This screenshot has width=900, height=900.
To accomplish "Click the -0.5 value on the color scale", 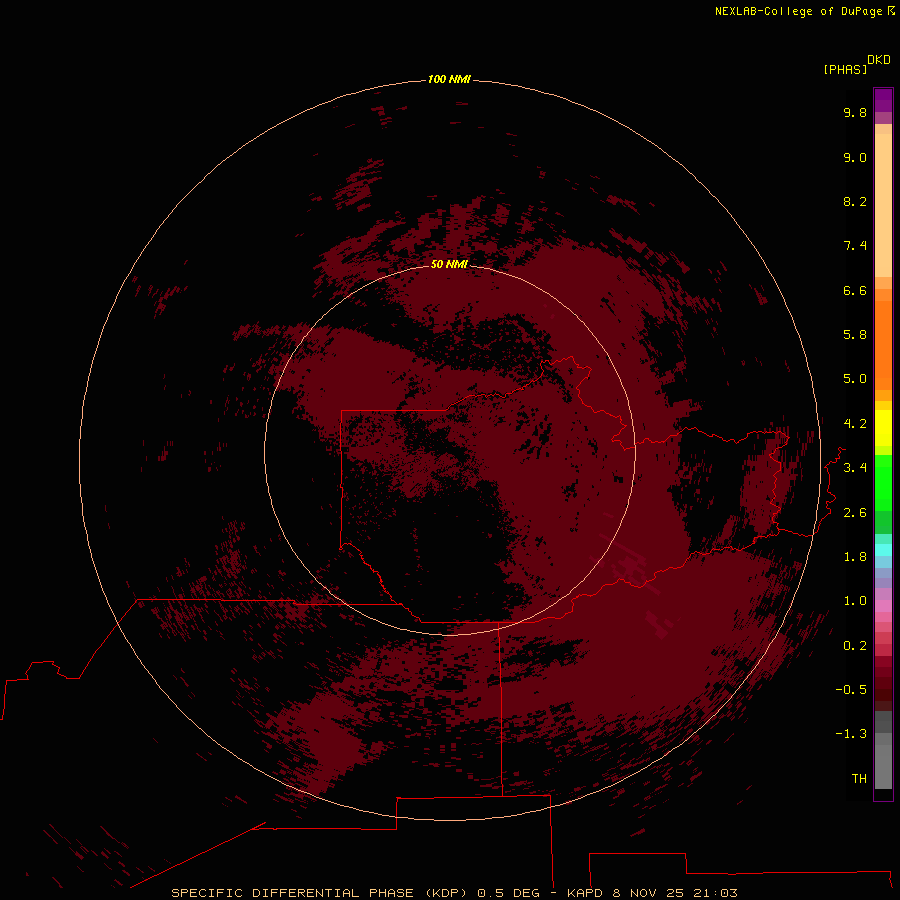I will click(x=851, y=690).
